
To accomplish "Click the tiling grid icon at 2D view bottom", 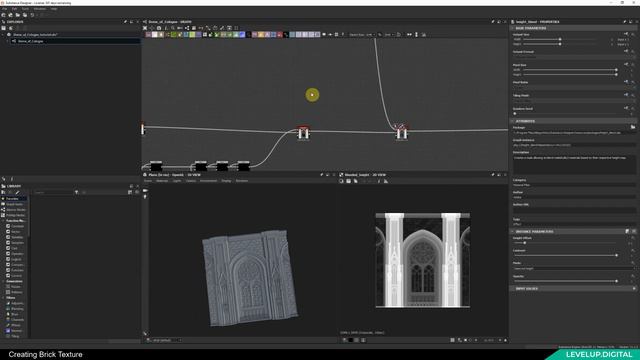I will [452, 340].
